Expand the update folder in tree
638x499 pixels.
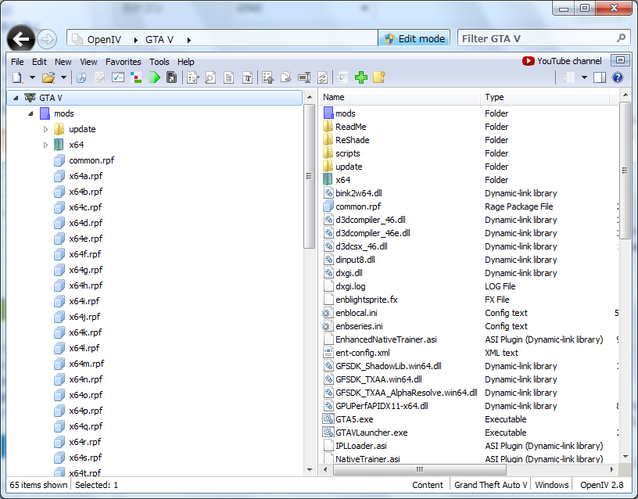(46, 129)
